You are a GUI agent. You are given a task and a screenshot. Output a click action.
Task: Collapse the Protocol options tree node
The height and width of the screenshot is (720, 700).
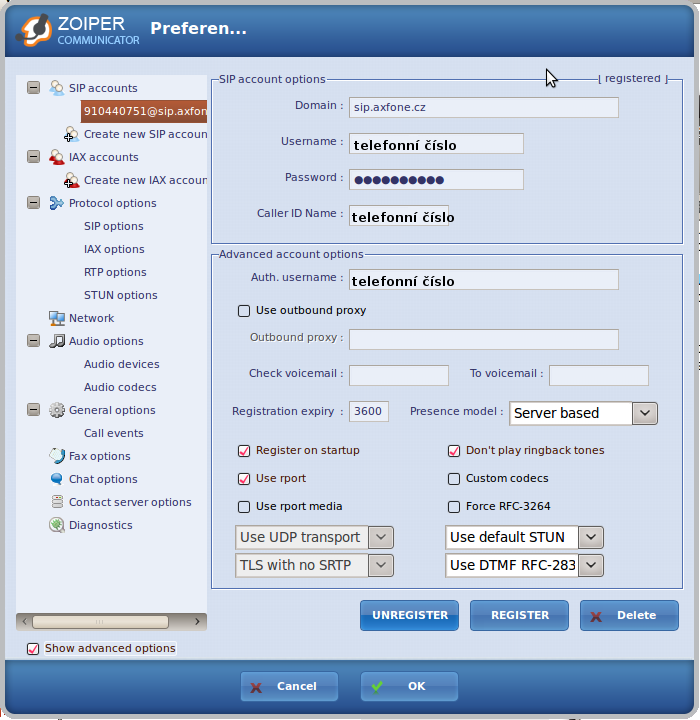point(34,202)
